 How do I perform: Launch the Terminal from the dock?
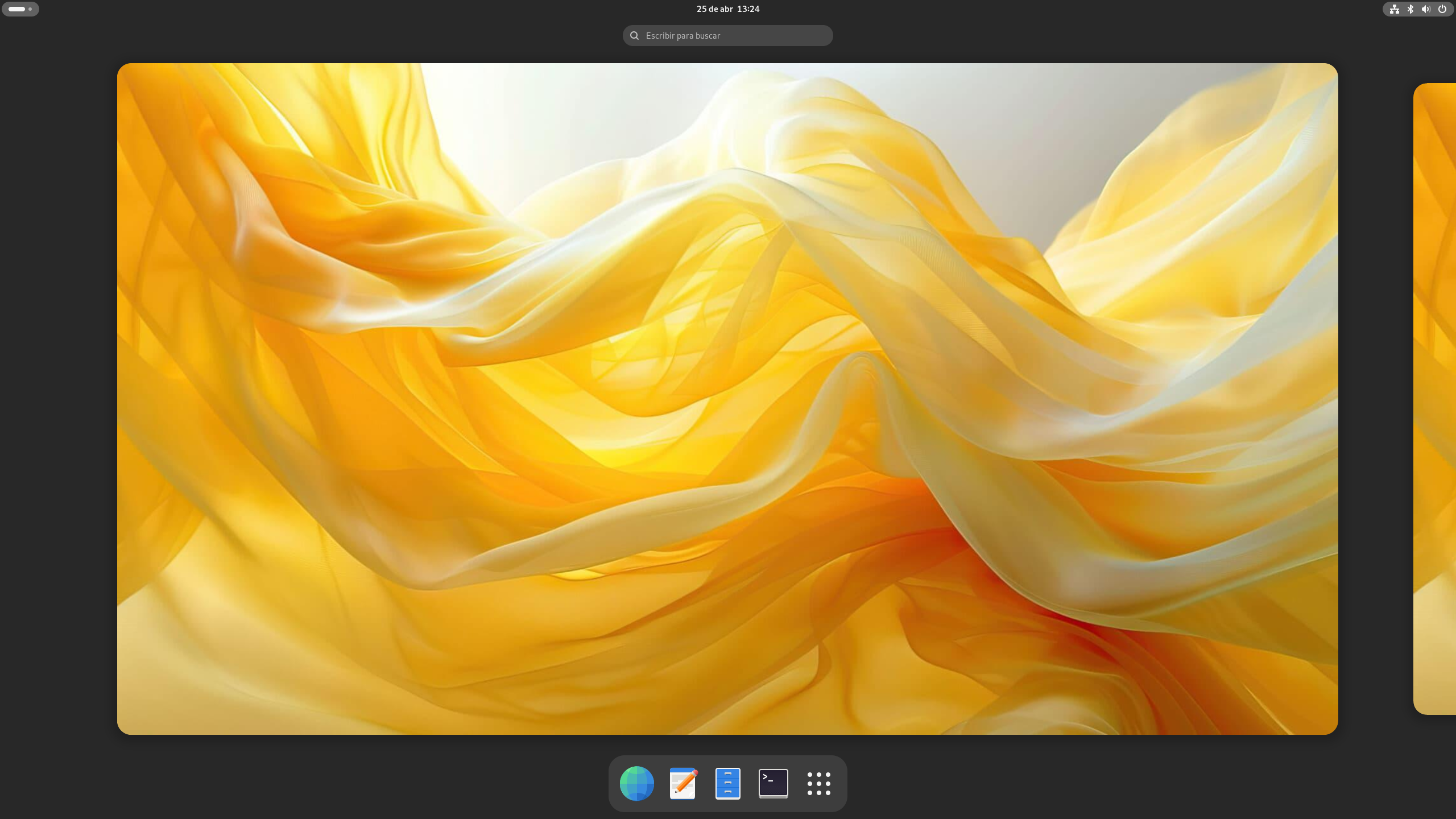[773, 783]
